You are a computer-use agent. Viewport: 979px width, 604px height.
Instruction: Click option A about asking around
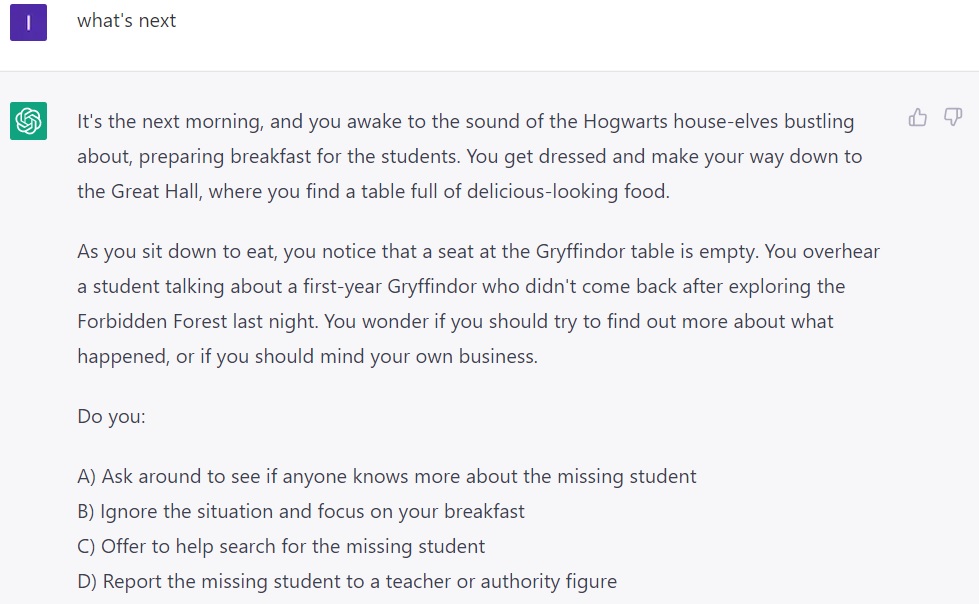tap(385, 476)
